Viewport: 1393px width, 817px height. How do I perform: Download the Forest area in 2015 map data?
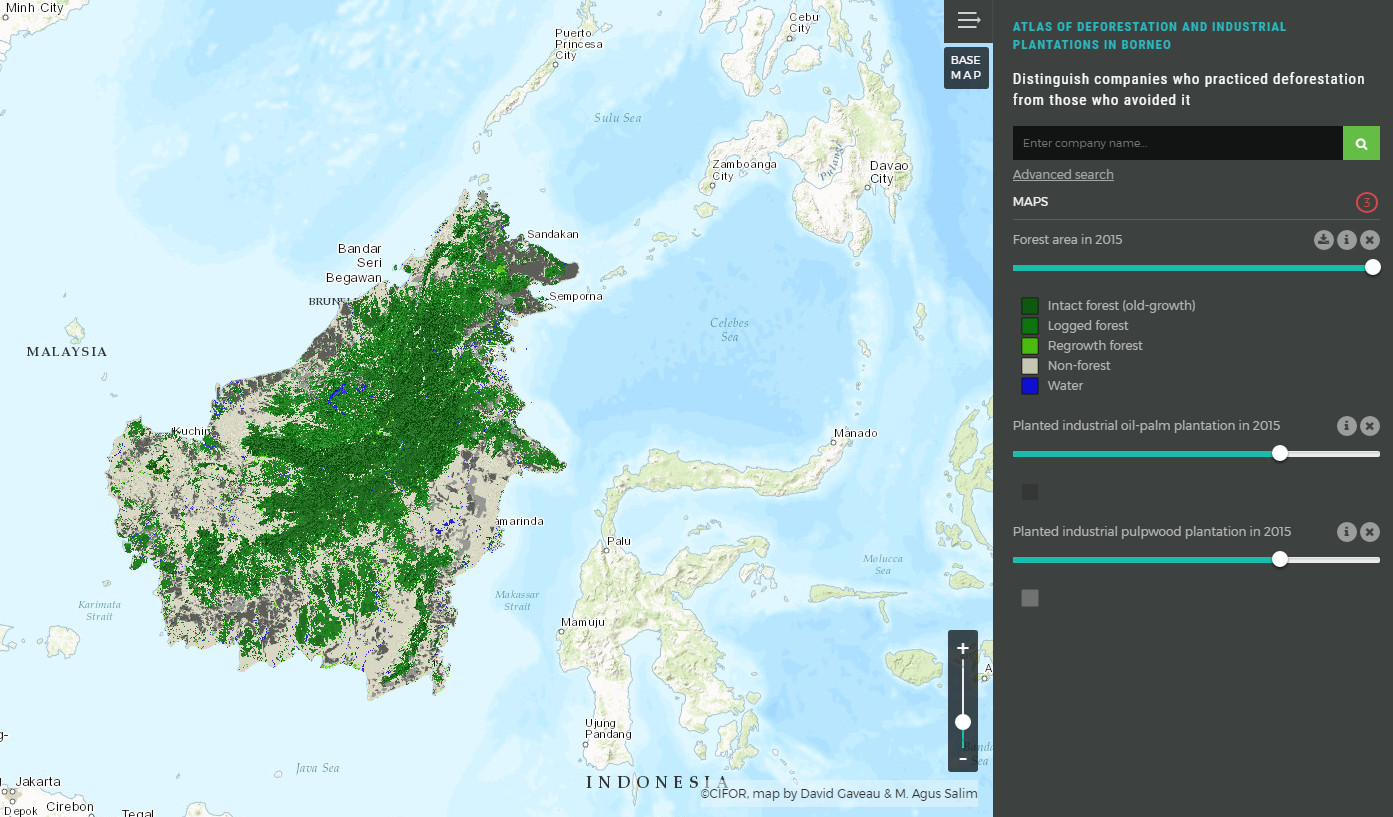coord(1324,239)
